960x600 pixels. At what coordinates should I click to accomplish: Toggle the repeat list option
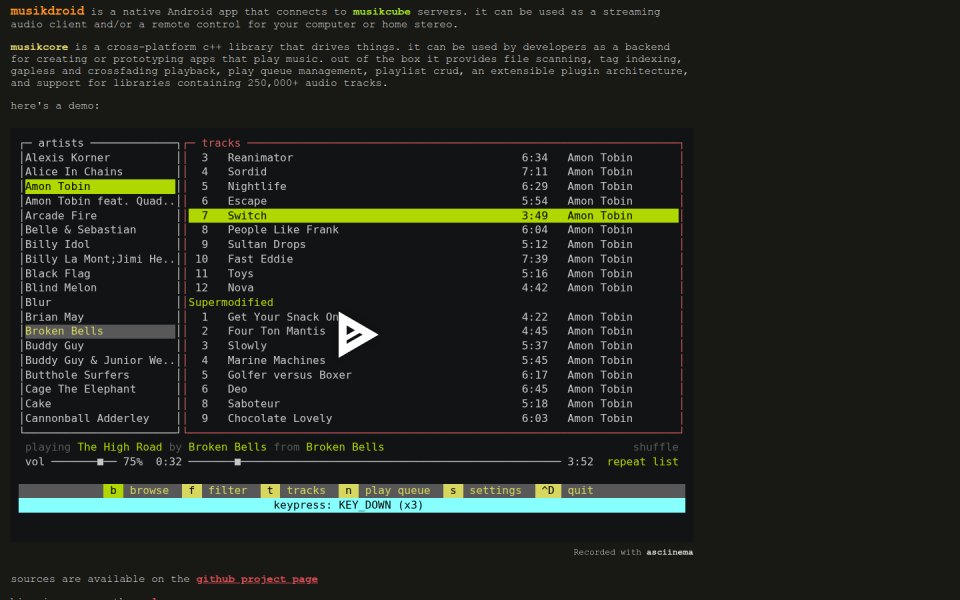pyautogui.click(x=642, y=462)
